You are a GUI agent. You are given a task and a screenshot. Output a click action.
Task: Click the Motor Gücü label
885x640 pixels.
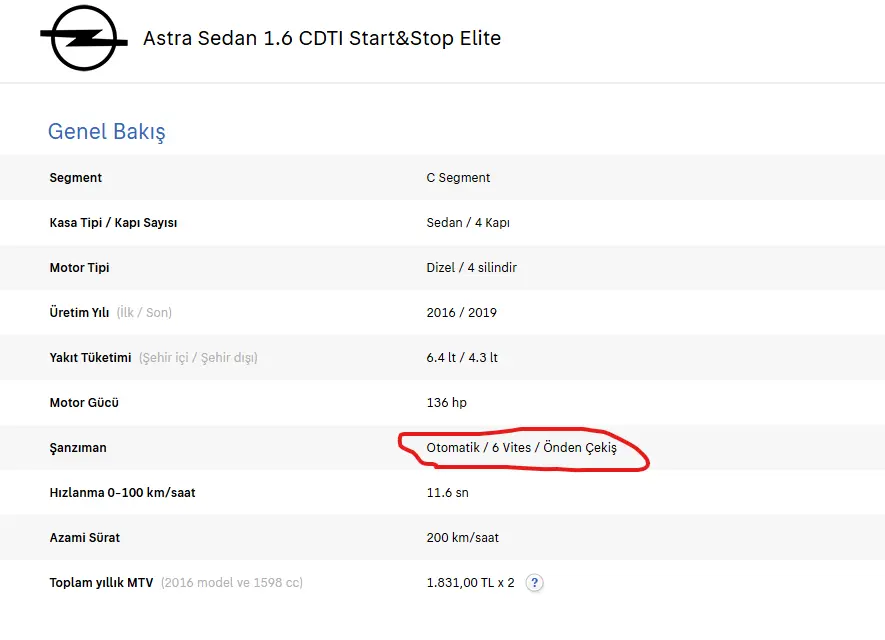click(84, 402)
